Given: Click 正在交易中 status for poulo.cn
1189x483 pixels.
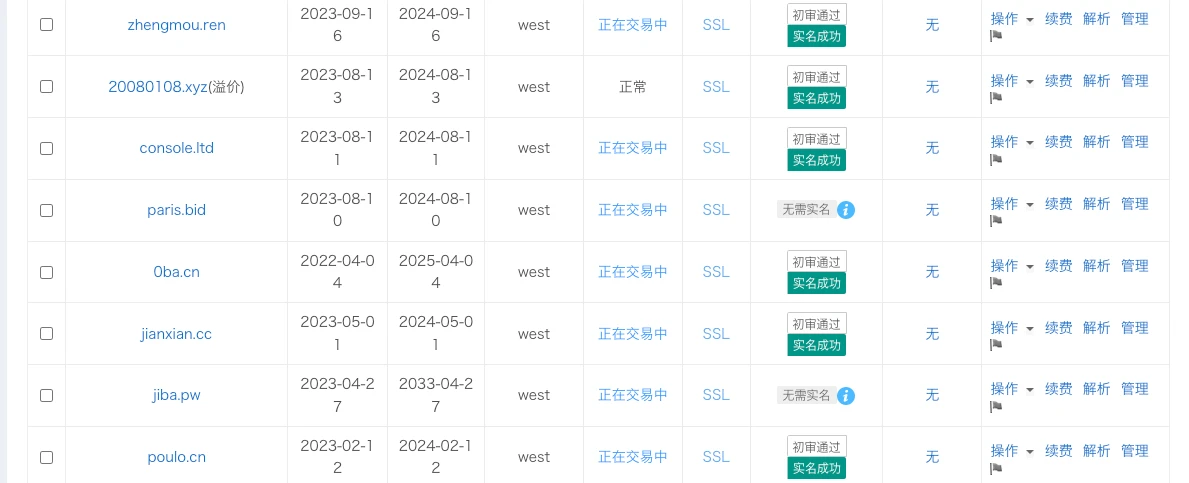Looking at the screenshot, I should [x=632, y=457].
